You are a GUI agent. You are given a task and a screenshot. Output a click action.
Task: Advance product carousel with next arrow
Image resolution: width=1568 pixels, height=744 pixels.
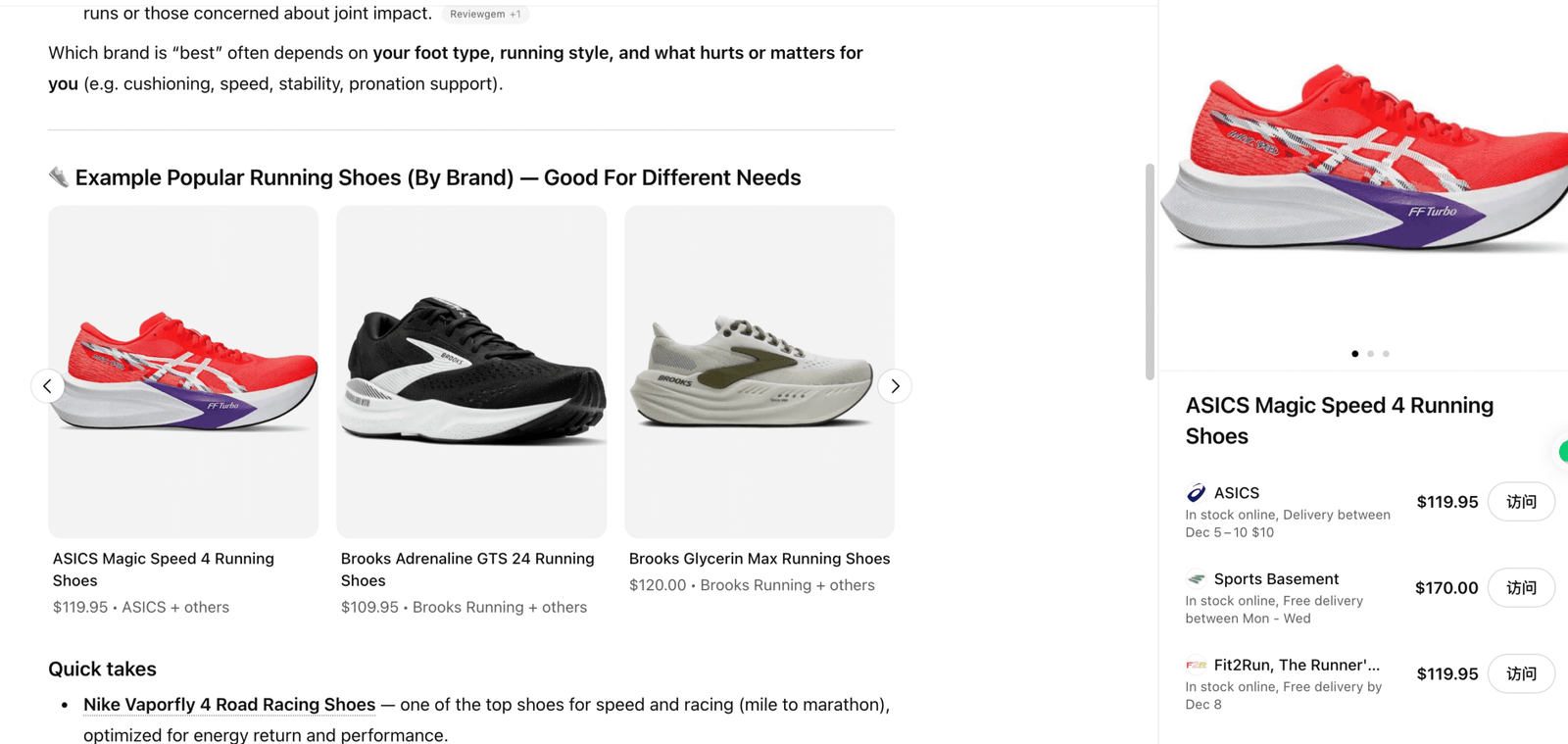point(895,386)
